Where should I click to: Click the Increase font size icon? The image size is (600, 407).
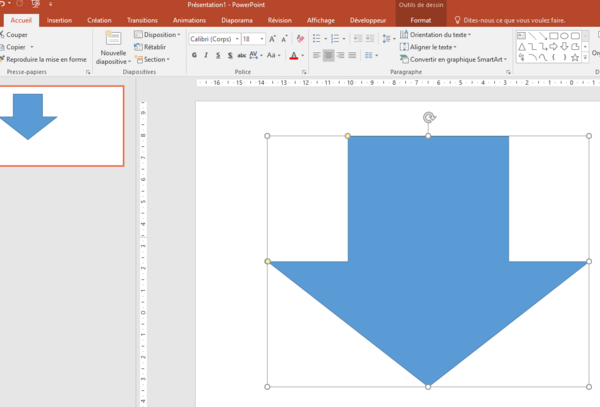tap(272, 39)
